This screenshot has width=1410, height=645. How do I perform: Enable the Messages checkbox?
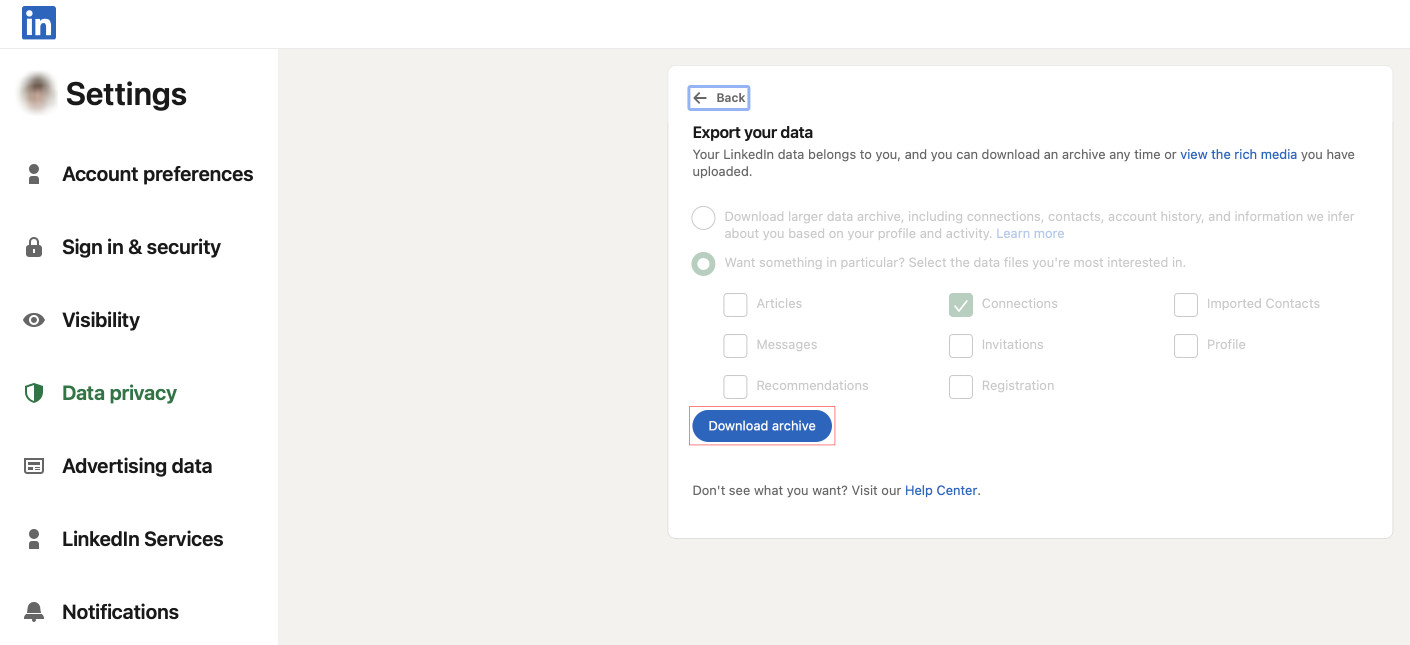(735, 345)
